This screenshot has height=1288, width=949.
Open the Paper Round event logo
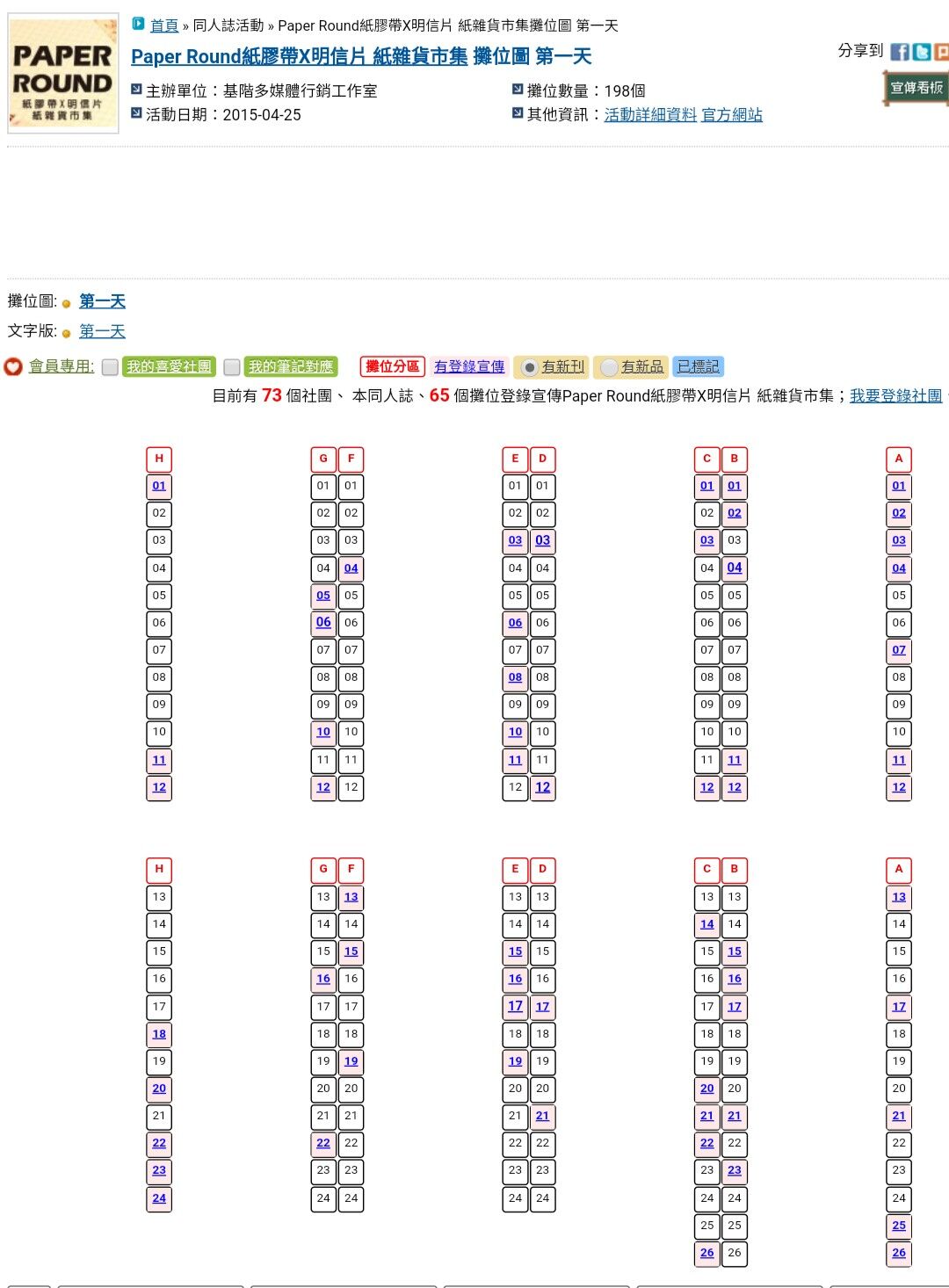[63, 74]
